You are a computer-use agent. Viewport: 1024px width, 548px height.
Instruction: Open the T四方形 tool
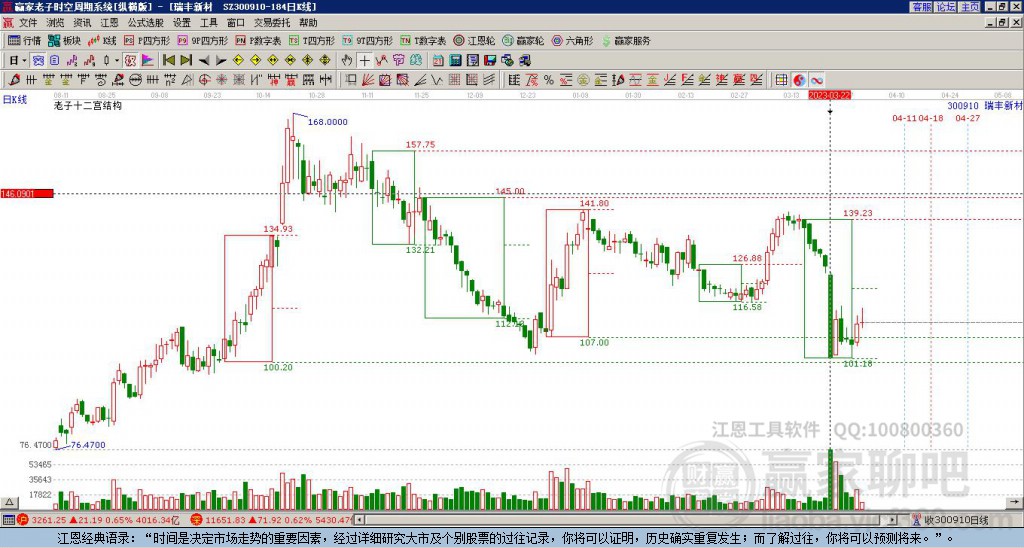click(x=312, y=40)
